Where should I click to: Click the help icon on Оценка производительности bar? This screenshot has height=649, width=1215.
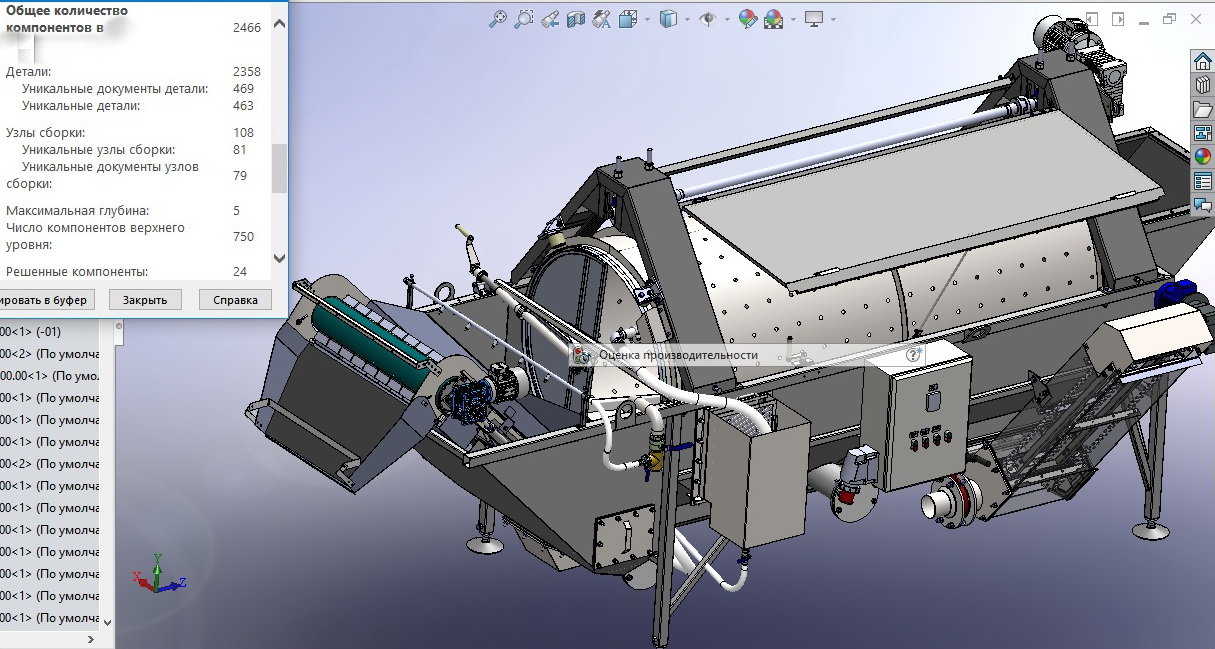912,355
